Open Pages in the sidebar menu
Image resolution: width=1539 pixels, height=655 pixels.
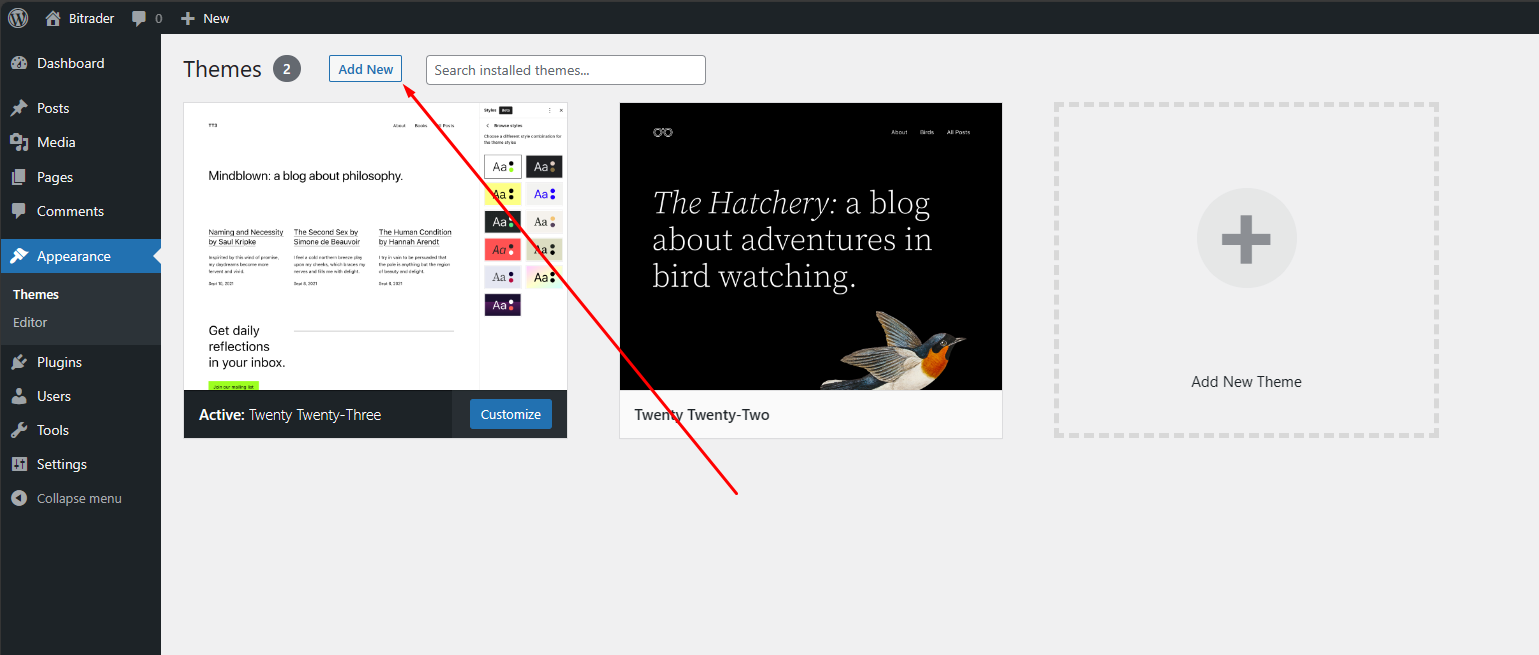pos(55,177)
